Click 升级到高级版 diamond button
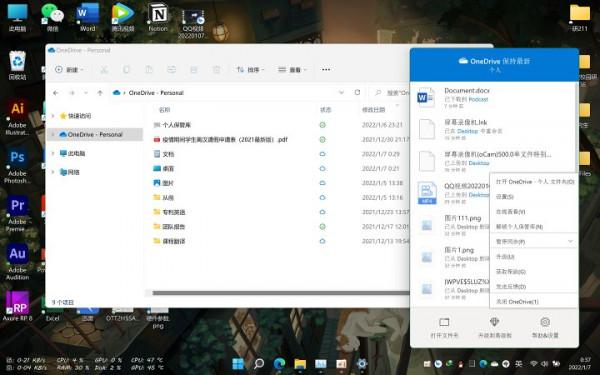Viewport: 600px width, 375px height. (x=494, y=328)
